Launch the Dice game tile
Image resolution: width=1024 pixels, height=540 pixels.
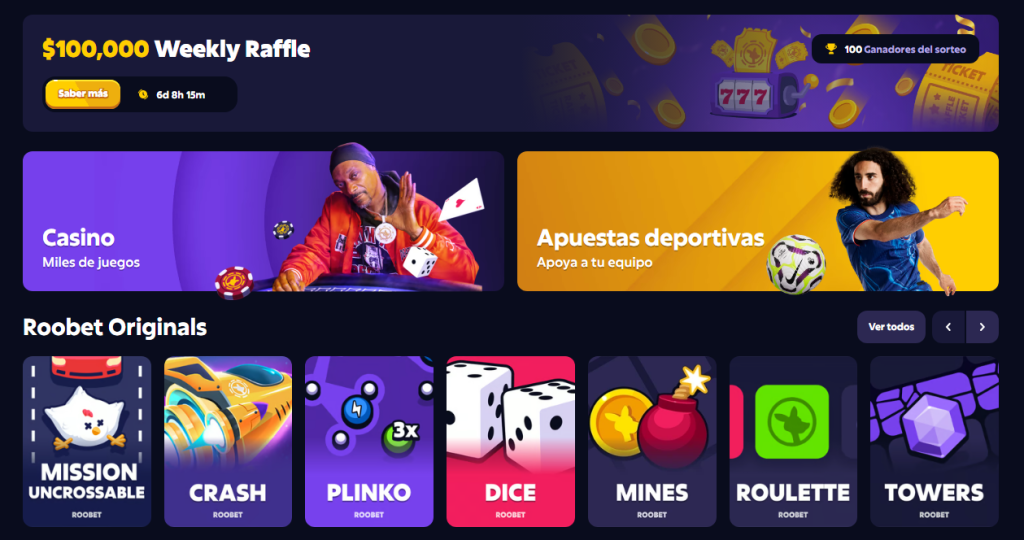point(511,441)
